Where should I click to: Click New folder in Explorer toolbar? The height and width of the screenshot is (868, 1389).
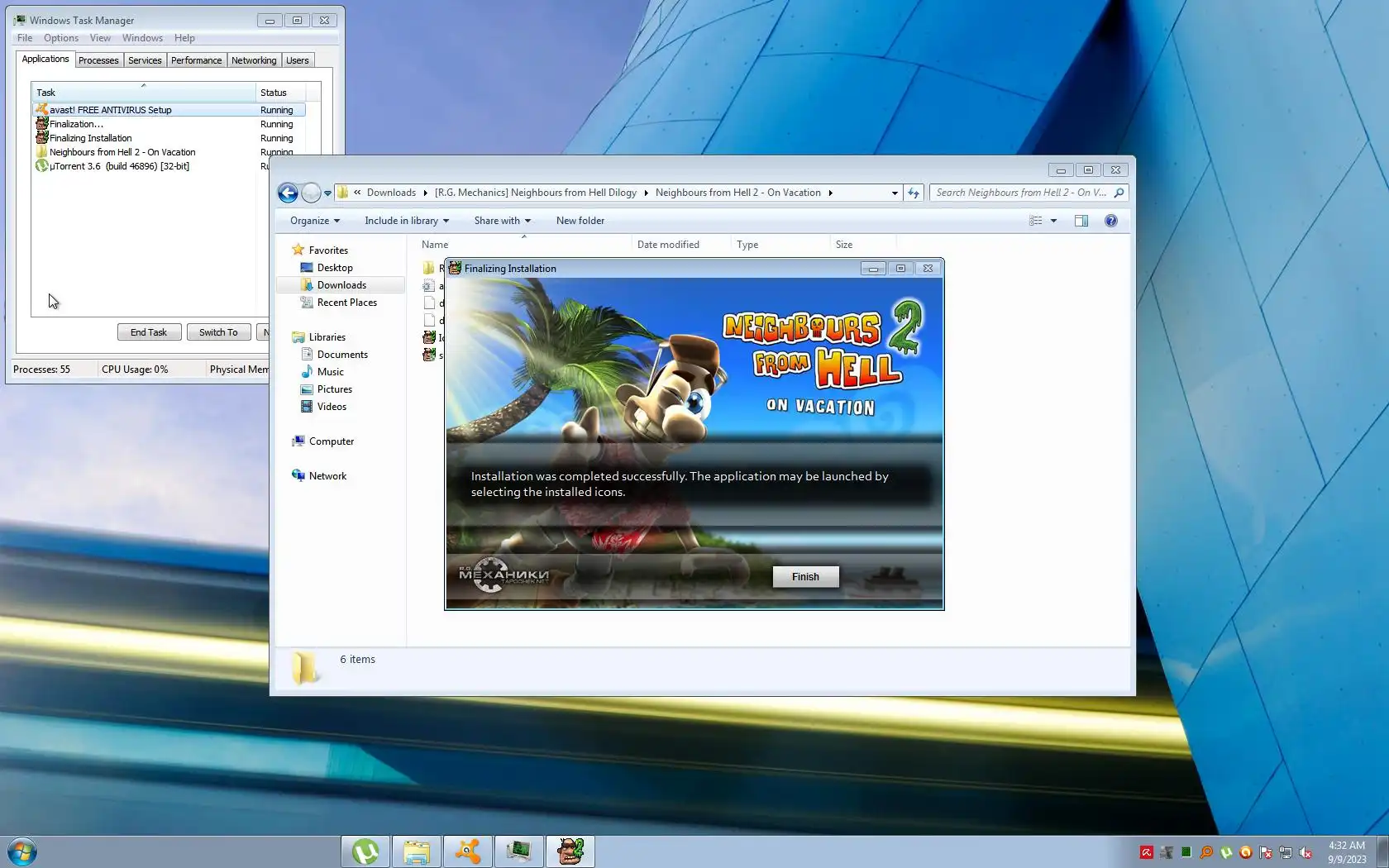coord(580,221)
